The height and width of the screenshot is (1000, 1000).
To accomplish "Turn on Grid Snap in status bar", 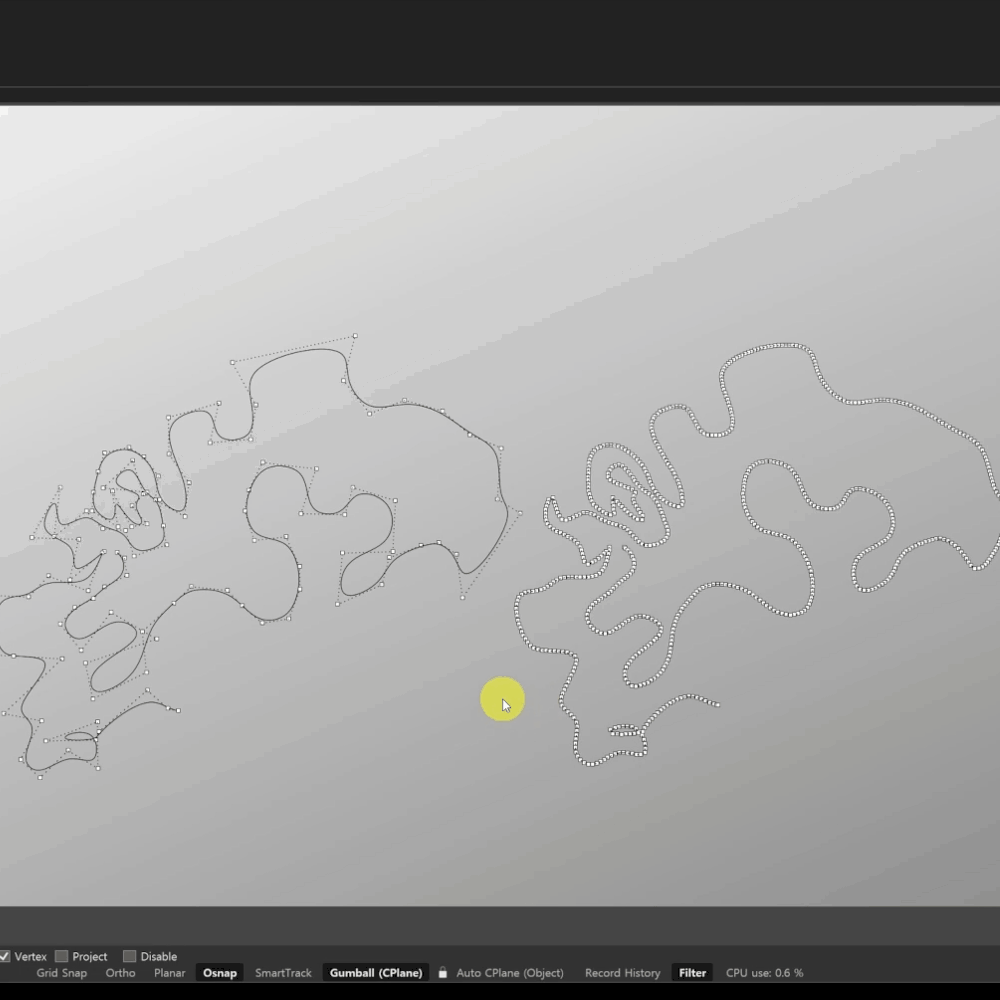I will pos(61,973).
